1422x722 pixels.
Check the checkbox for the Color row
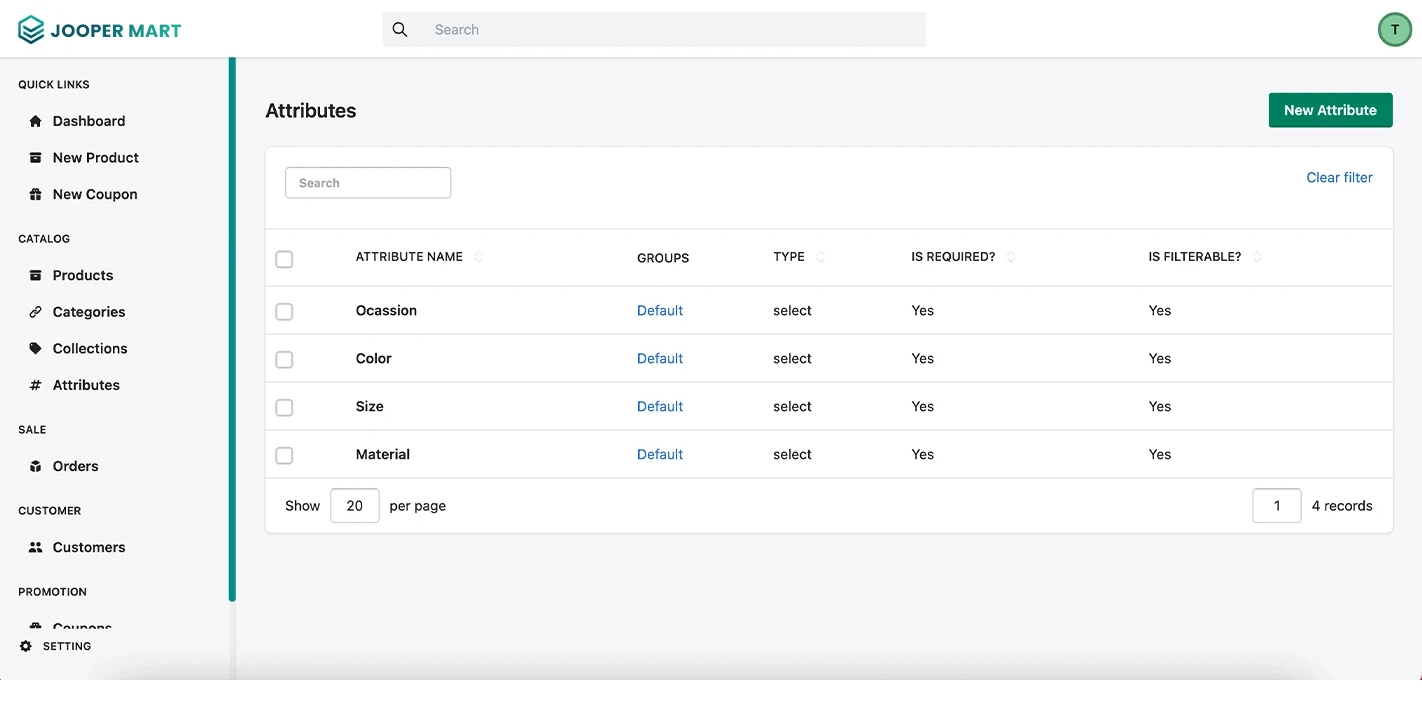pos(284,359)
